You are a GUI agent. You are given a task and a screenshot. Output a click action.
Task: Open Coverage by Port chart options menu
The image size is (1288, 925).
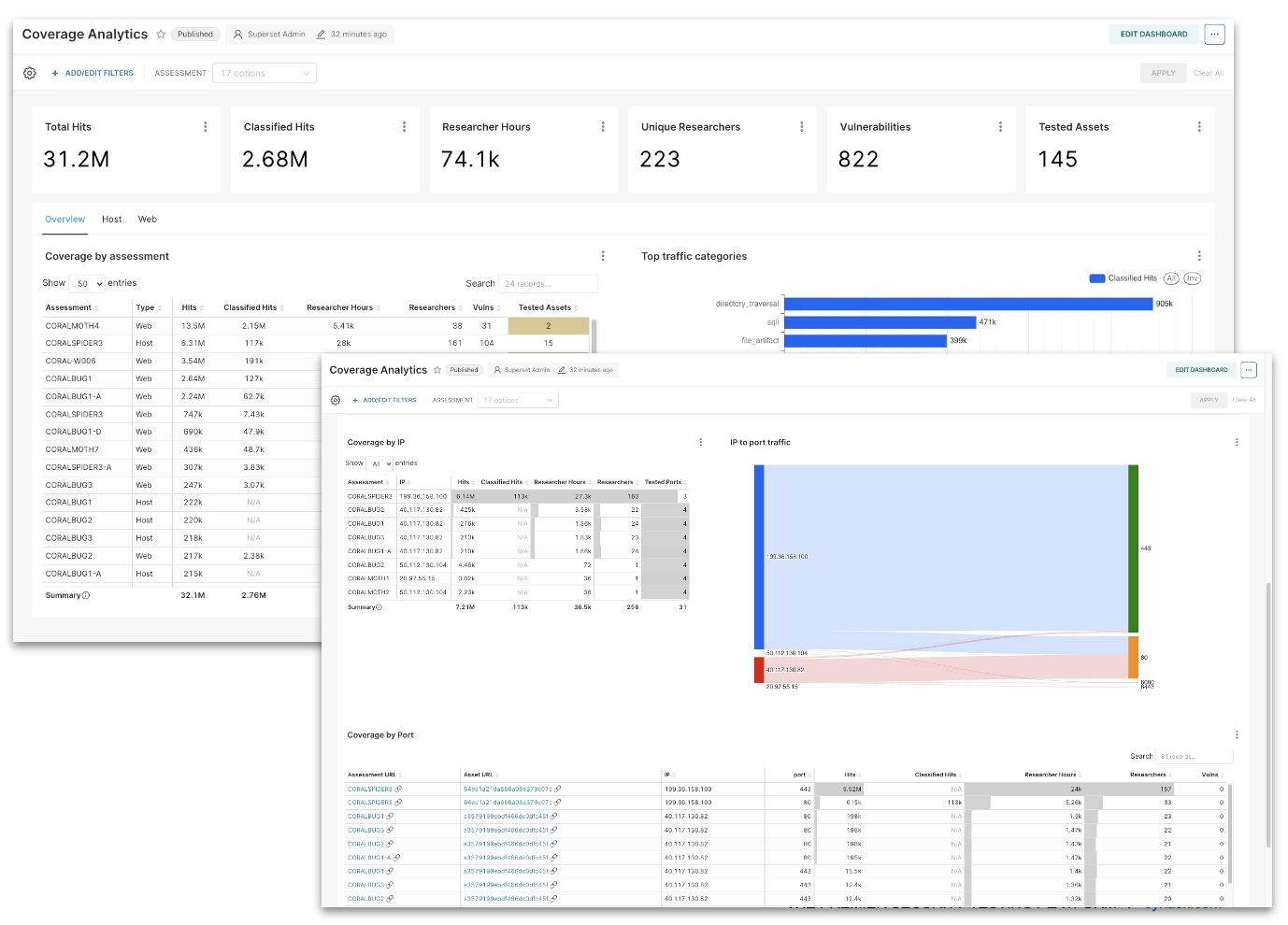coord(1237,735)
